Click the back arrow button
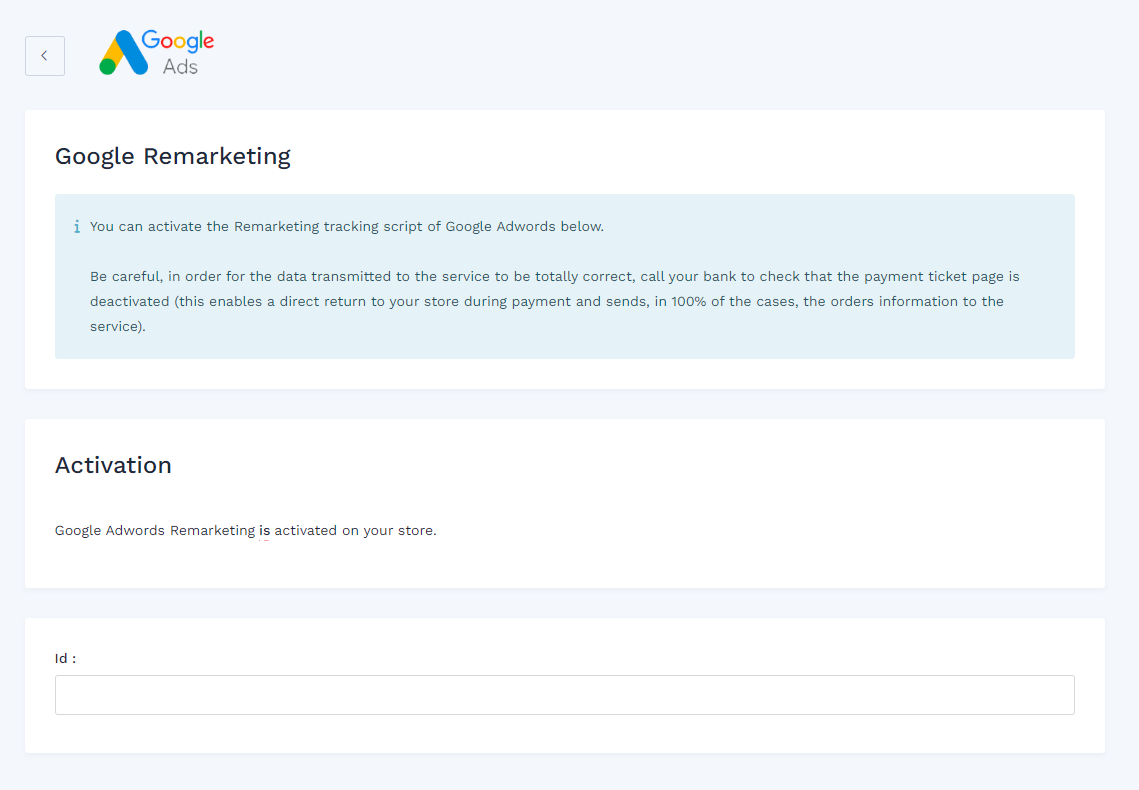 (45, 56)
